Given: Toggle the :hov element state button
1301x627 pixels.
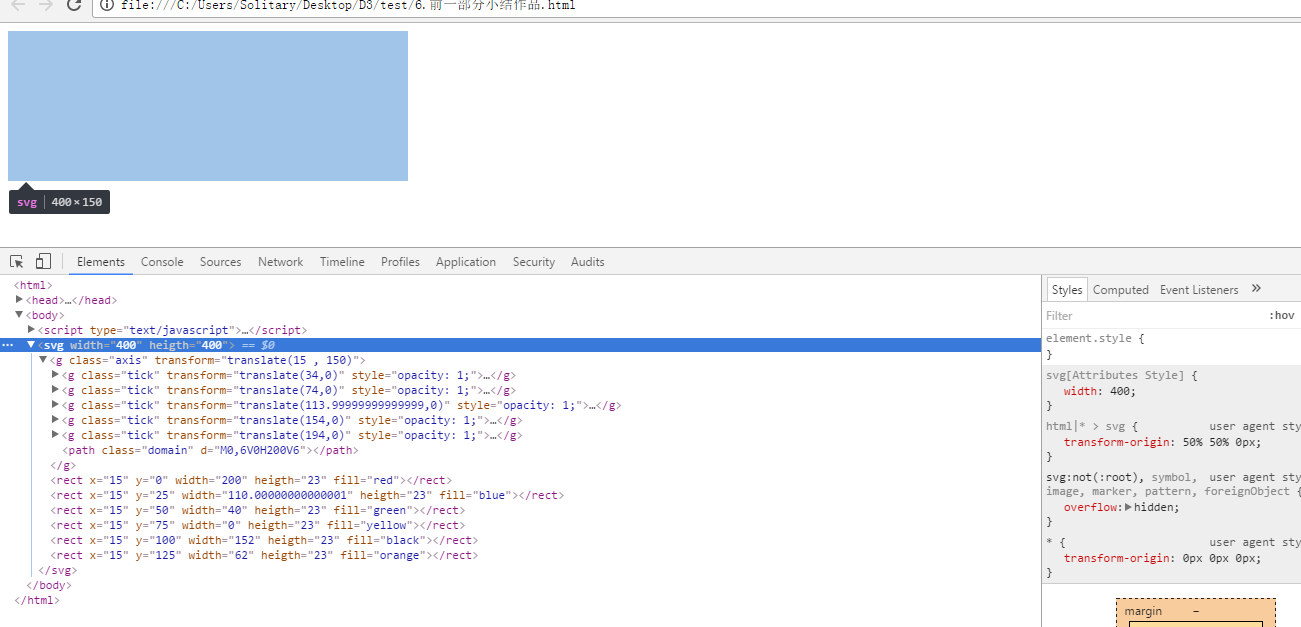Looking at the screenshot, I should tap(1282, 315).
